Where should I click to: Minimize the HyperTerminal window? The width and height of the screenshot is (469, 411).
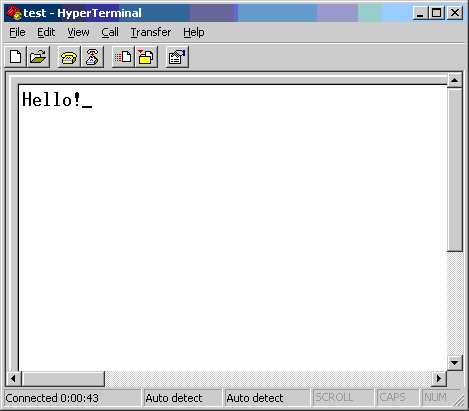(x=420, y=13)
